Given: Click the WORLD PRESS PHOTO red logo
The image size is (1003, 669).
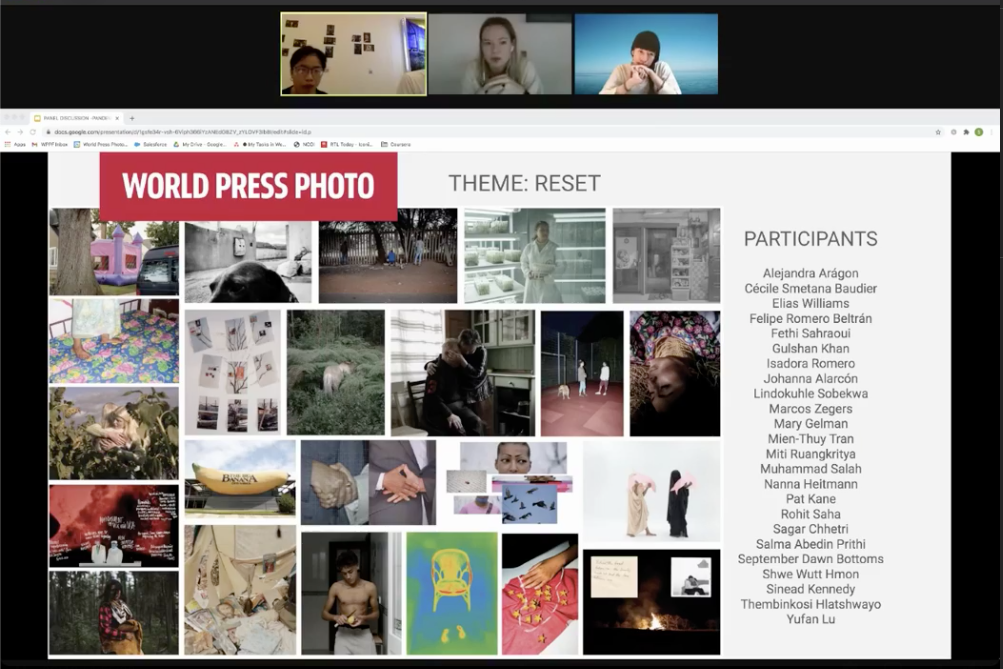Looking at the screenshot, I should pos(248,186).
